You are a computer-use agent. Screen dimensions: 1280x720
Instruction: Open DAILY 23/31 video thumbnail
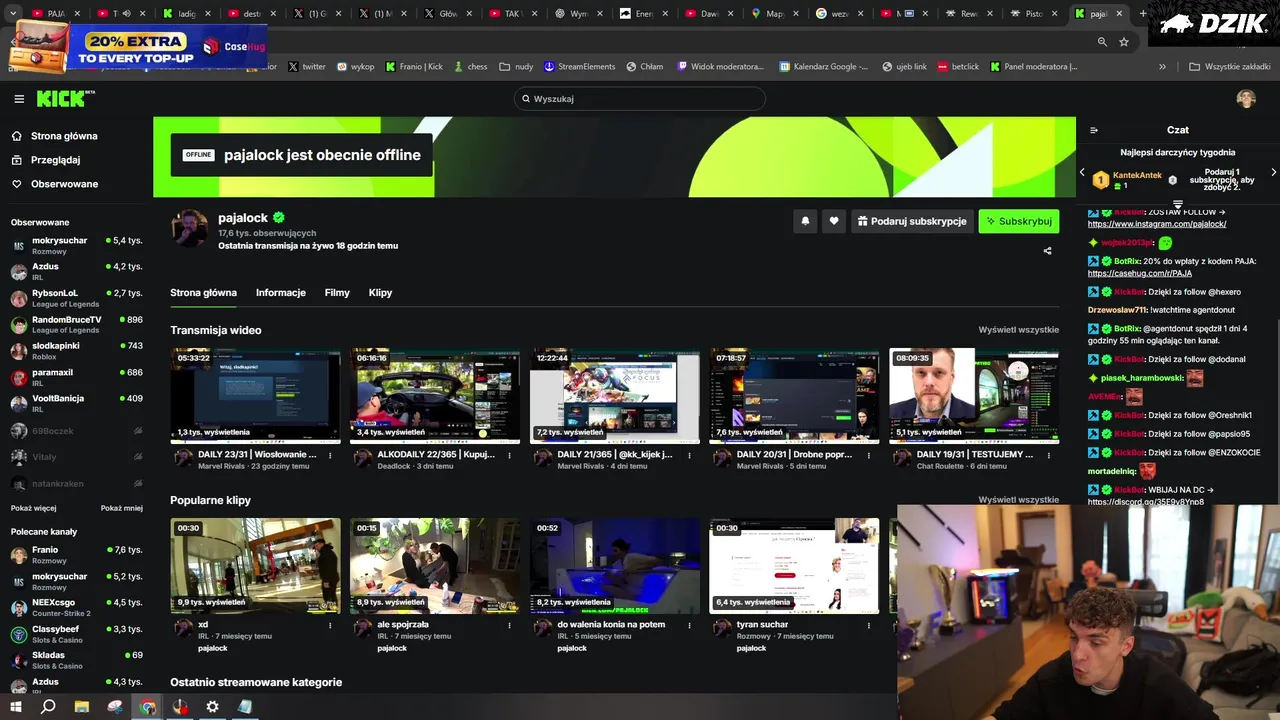pyautogui.click(x=255, y=396)
